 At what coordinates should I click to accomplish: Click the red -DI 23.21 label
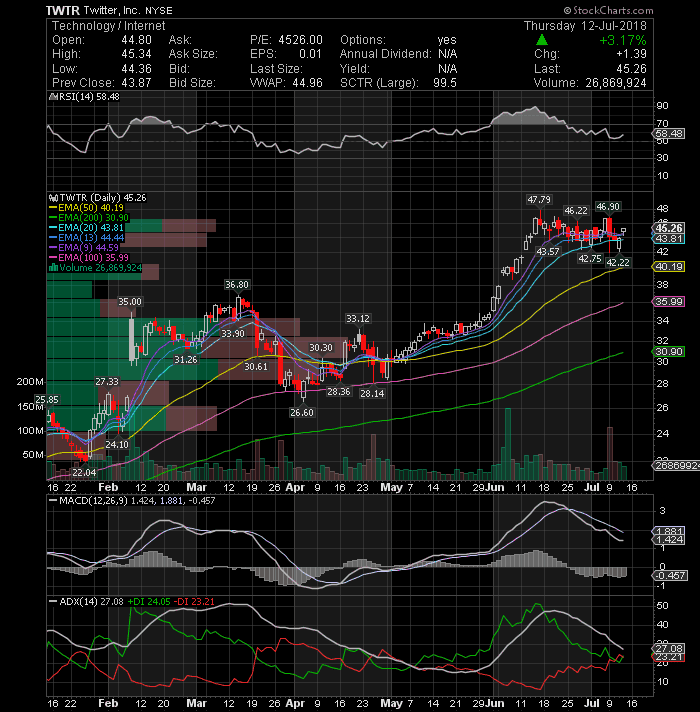[194, 602]
